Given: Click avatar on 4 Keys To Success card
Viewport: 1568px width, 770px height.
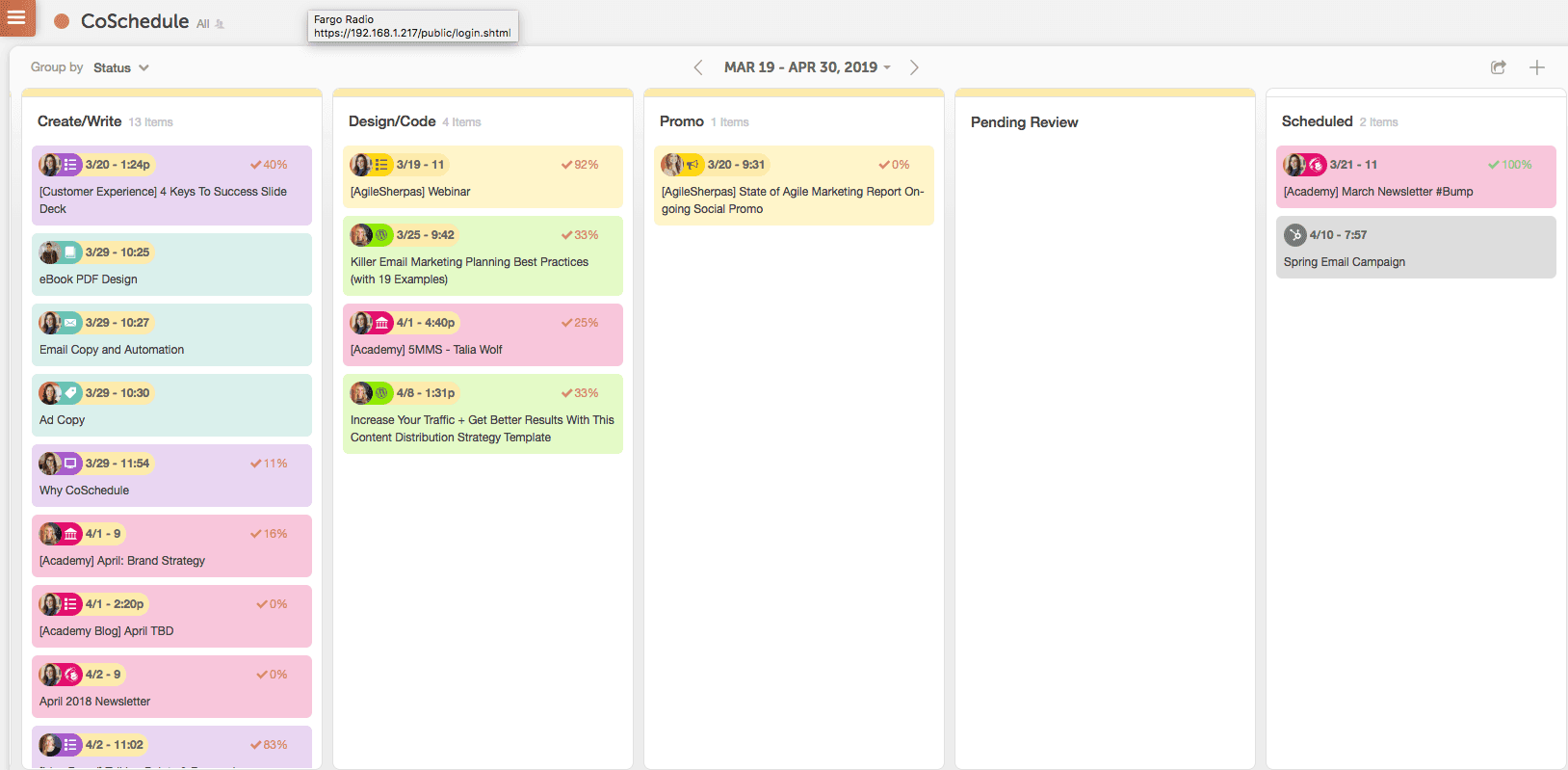Looking at the screenshot, I should (50, 165).
